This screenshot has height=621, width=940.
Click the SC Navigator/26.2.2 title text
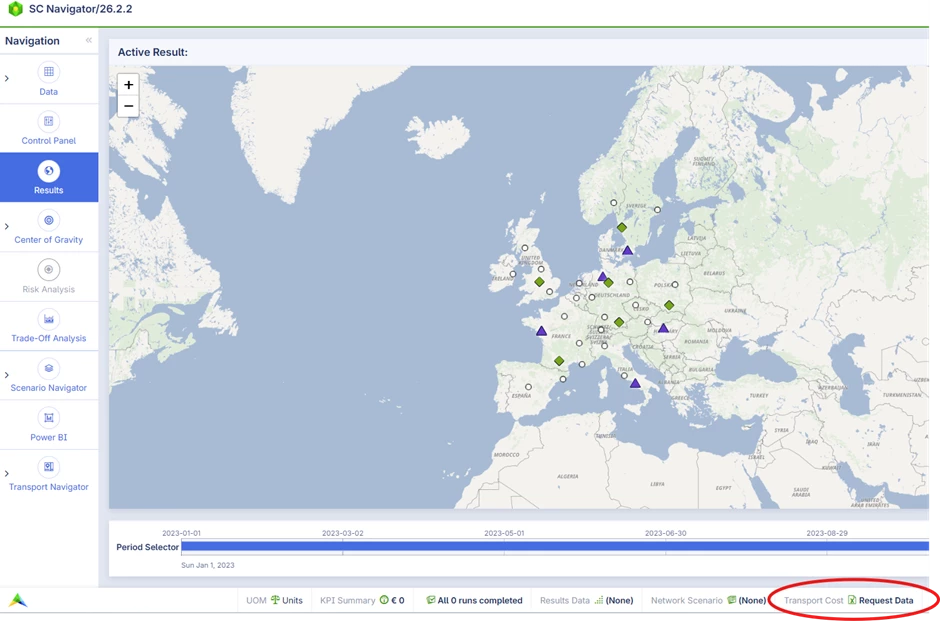[x=80, y=9]
